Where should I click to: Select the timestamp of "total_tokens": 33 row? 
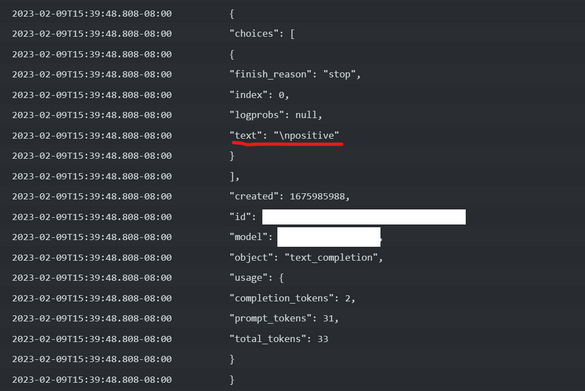92,339
